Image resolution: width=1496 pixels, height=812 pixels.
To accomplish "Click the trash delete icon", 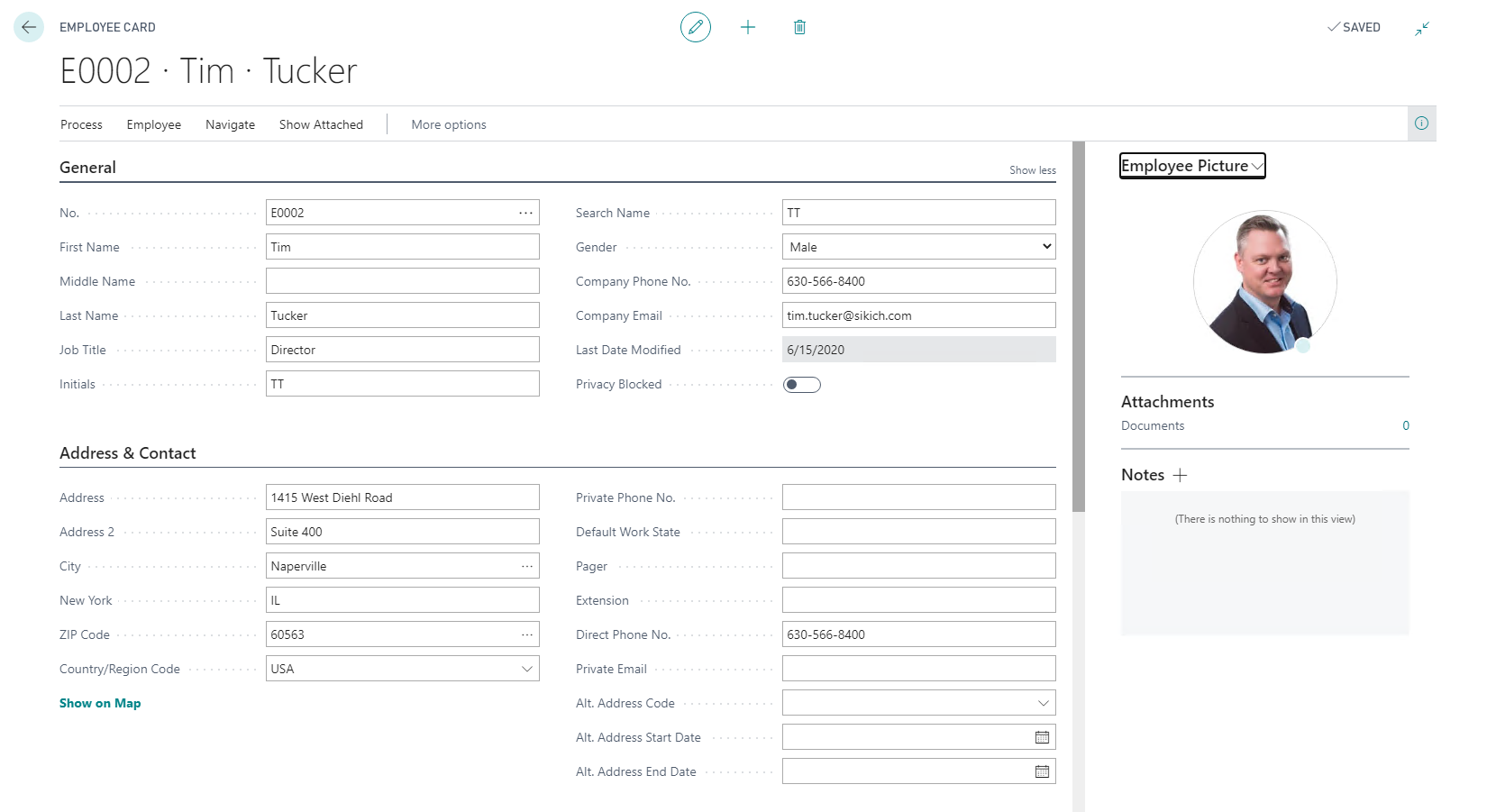I will pyautogui.click(x=799, y=27).
